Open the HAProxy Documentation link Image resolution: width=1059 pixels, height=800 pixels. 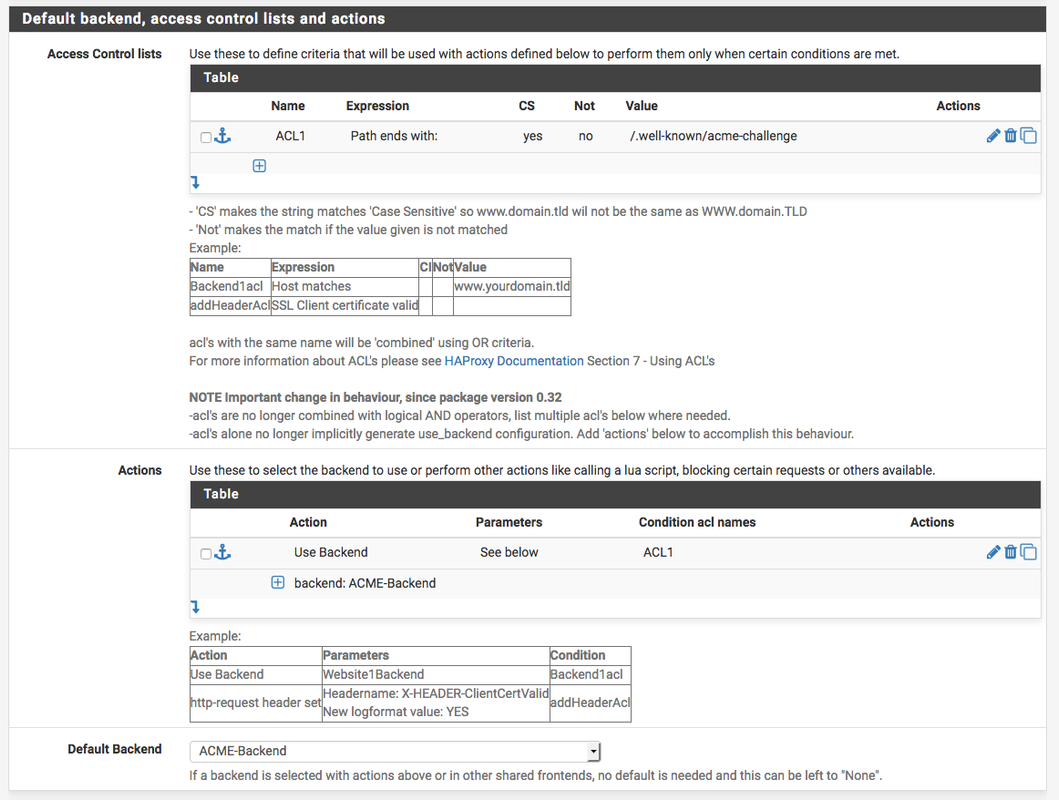514,361
